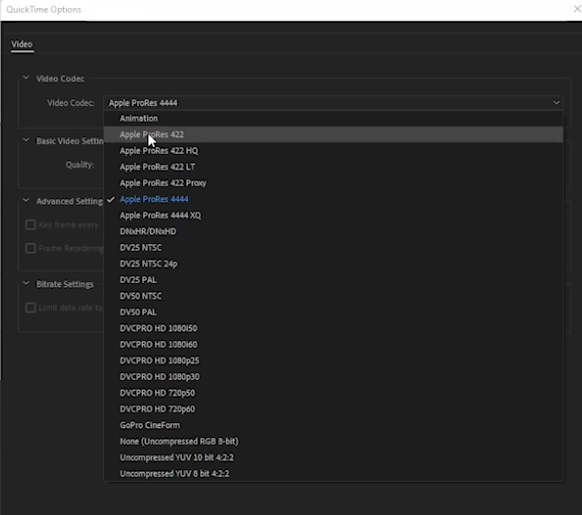The image size is (582, 515).
Task: Pick DVCPRO HD 1080p30 option
Action: pos(333,377)
